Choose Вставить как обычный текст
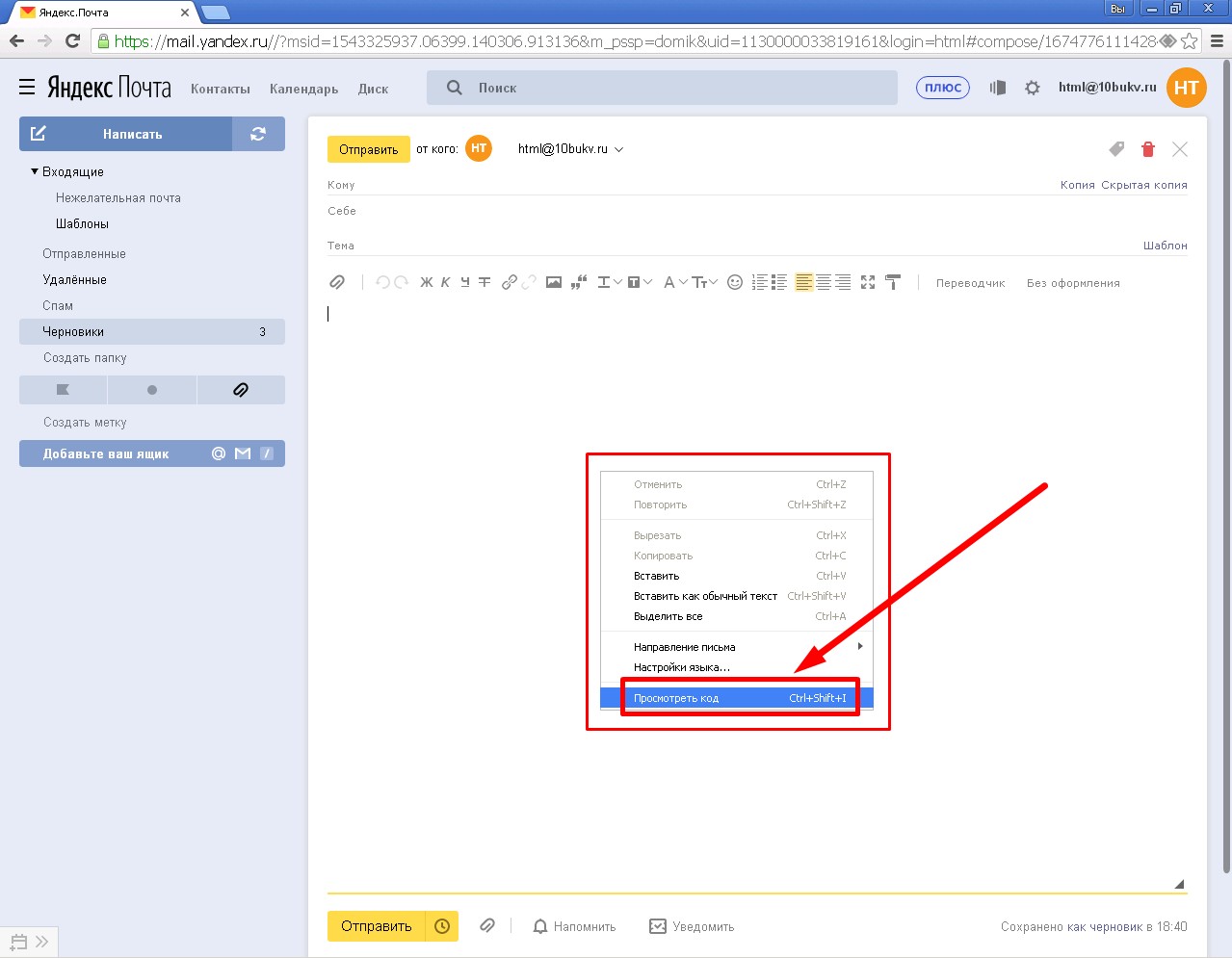The width and height of the screenshot is (1232, 958). pyautogui.click(x=737, y=596)
